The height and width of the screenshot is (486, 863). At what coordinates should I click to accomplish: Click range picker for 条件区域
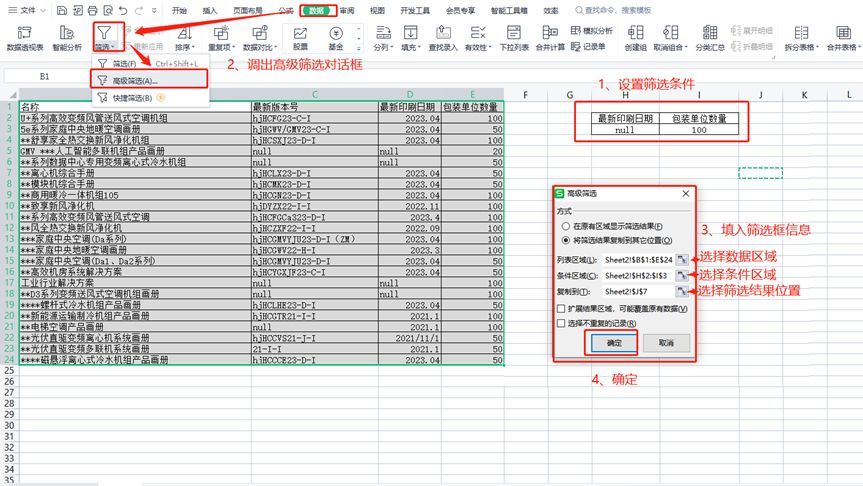[x=682, y=275]
